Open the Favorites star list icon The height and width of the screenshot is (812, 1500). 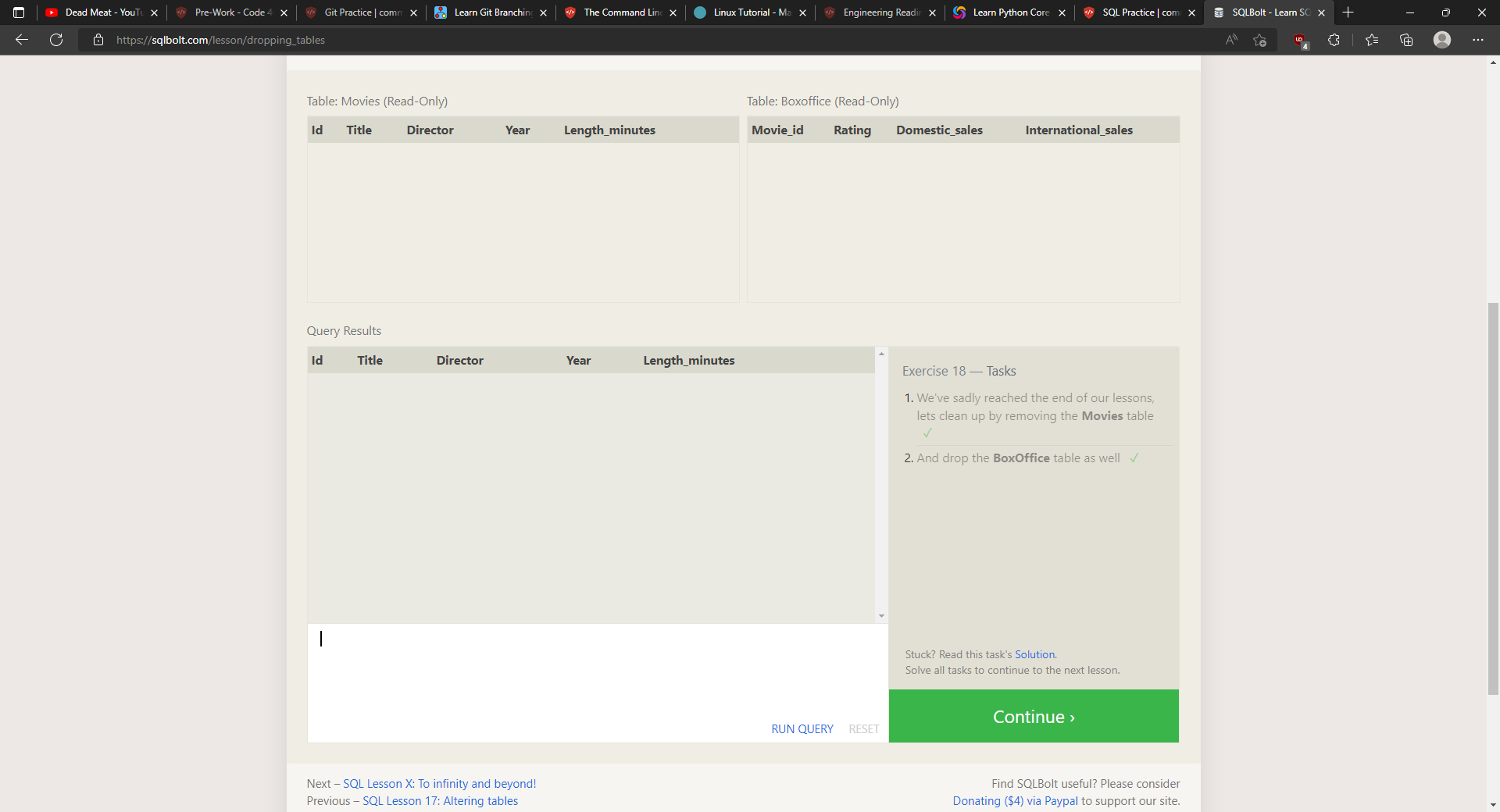pos(1372,40)
